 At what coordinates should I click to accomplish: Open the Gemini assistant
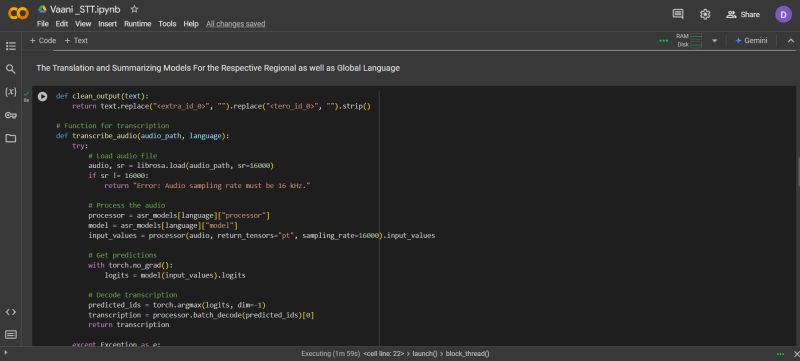coord(751,41)
